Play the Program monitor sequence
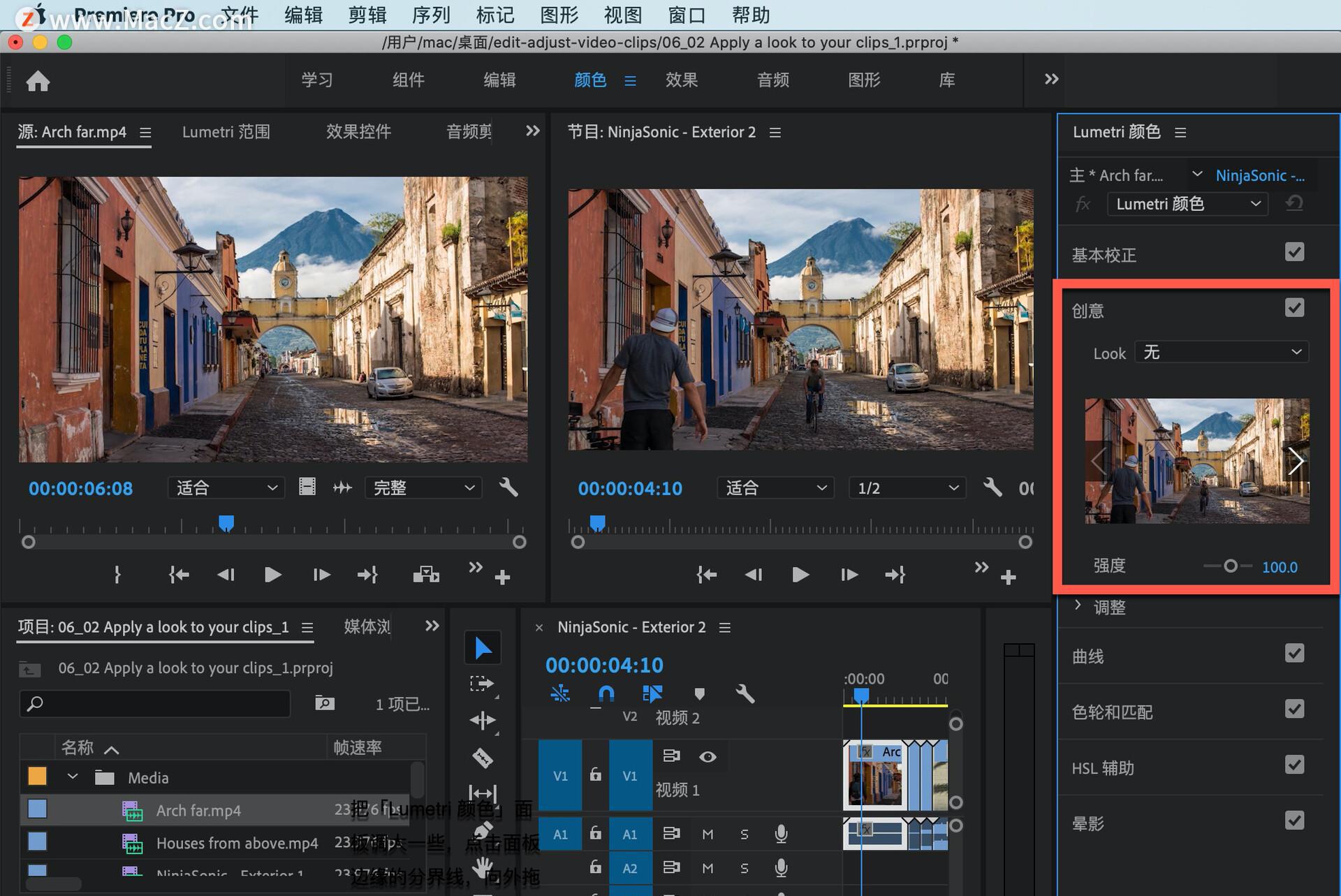1341x896 pixels. [800, 575]
